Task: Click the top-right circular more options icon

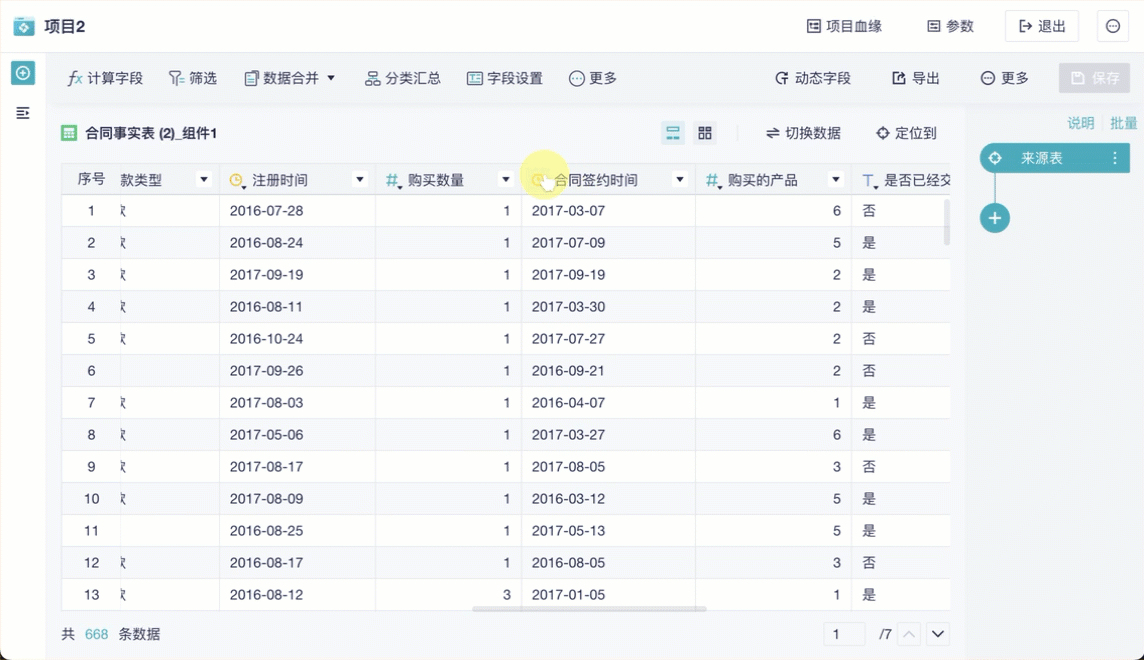Action: click(1113, 26)
